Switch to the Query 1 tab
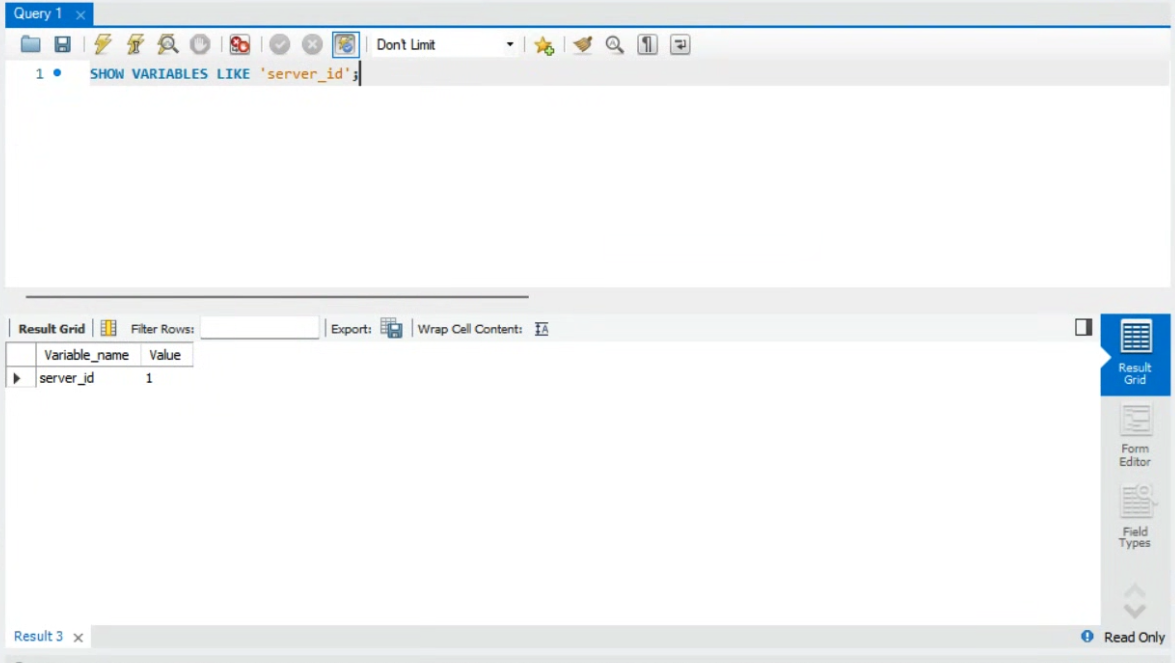 [37, 13]
